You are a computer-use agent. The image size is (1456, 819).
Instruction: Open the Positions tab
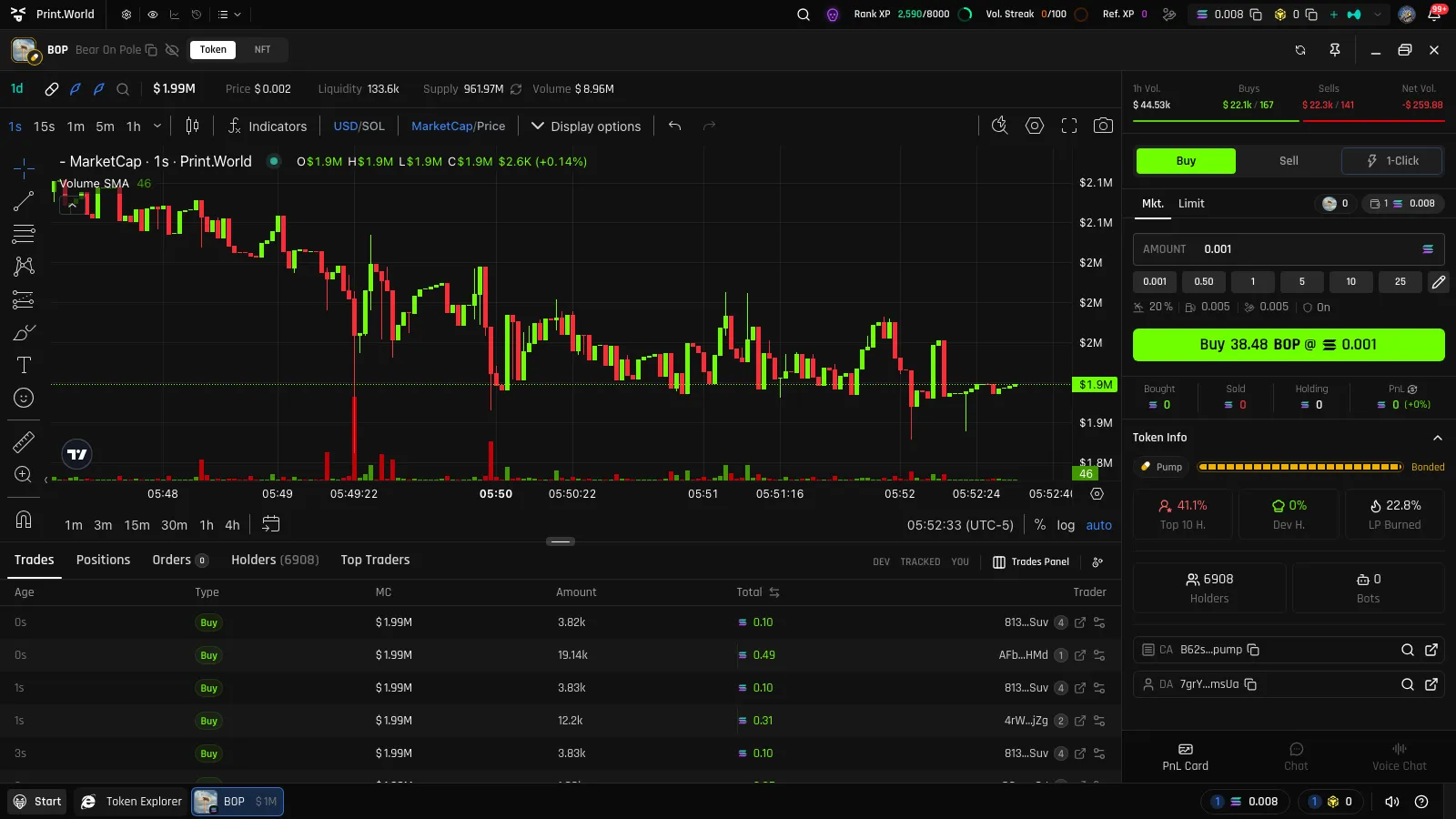103,560
